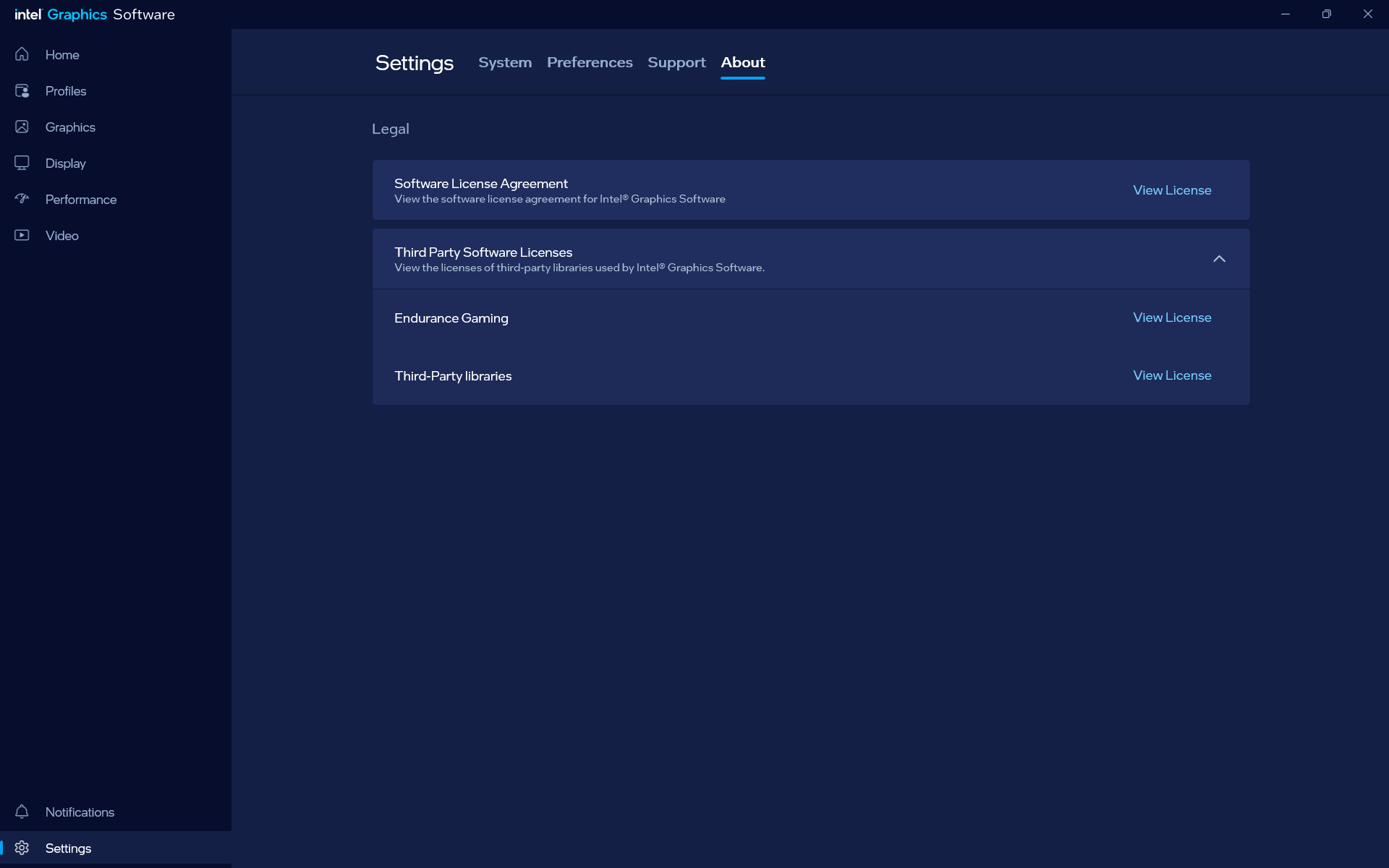Open Notifications from the sidebar label
Viewport: 1389px width, 868px height.
80,812
